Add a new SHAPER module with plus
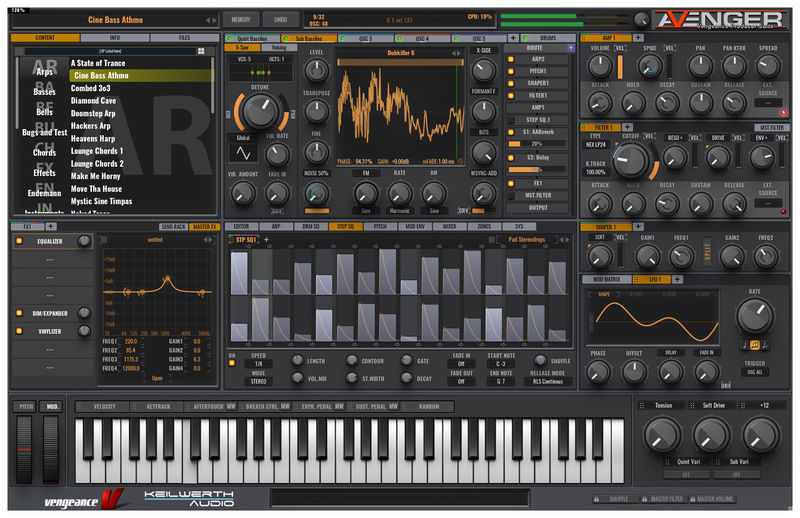800x518 pixels. tap(638, 227)
